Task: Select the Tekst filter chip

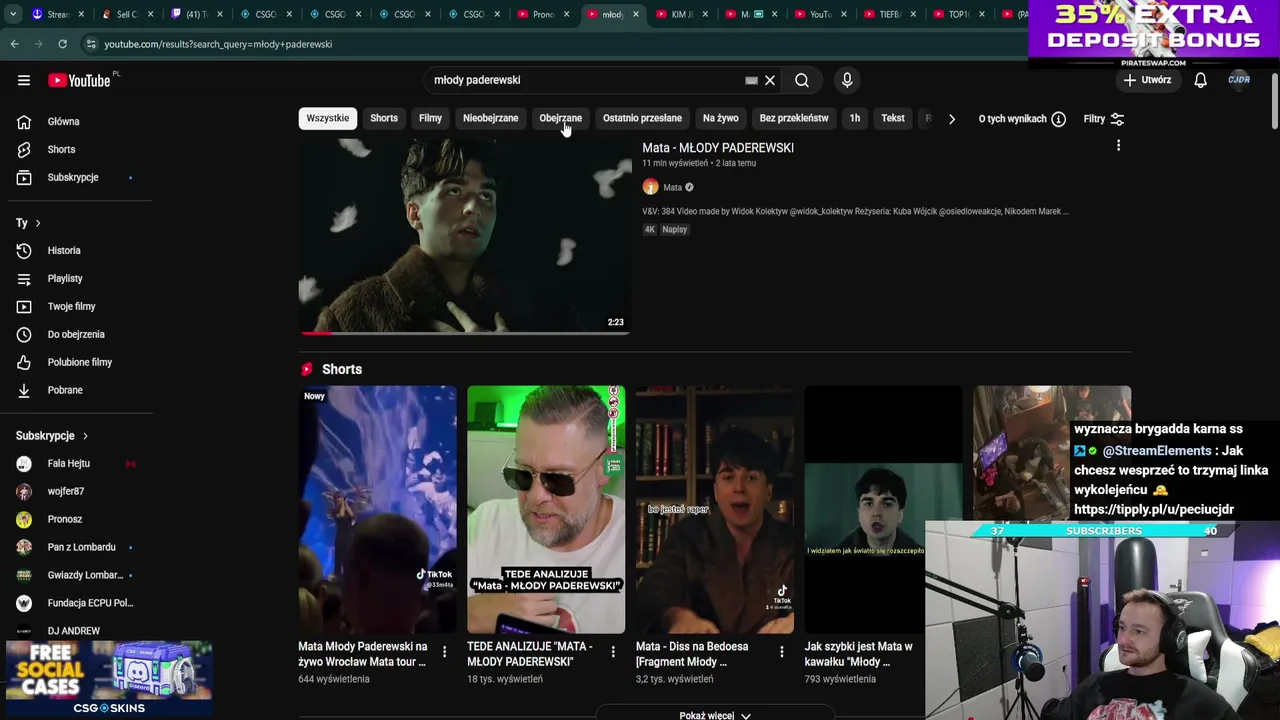Action: coord(893,118)
